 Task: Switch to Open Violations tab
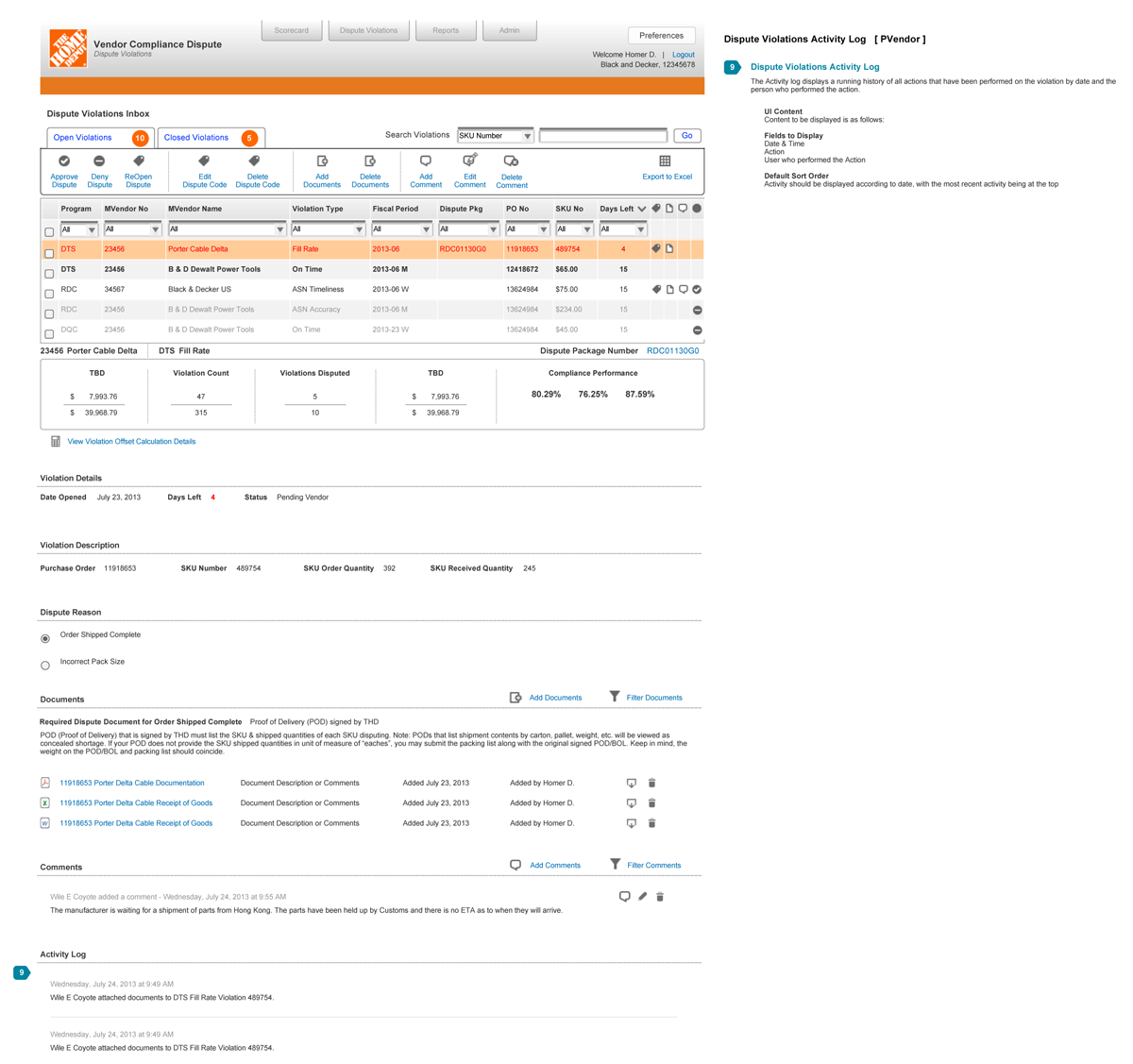click(100, 138)
